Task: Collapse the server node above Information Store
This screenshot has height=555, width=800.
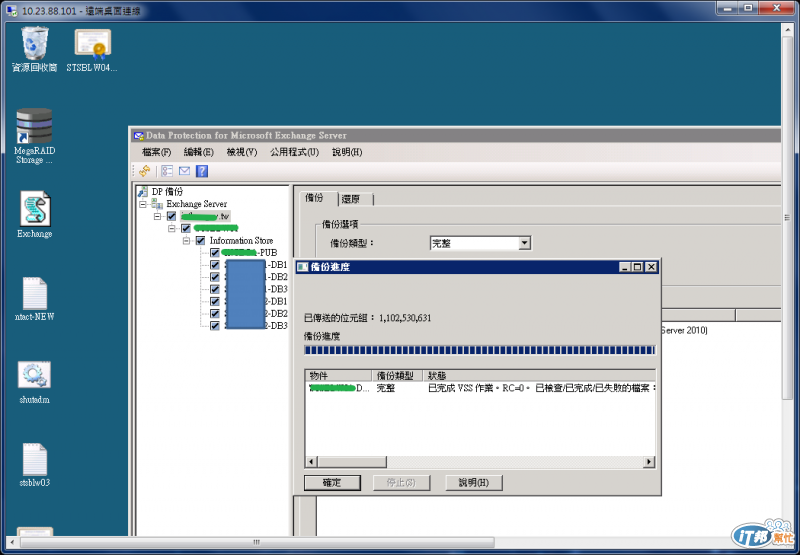Action: point(172,229)
